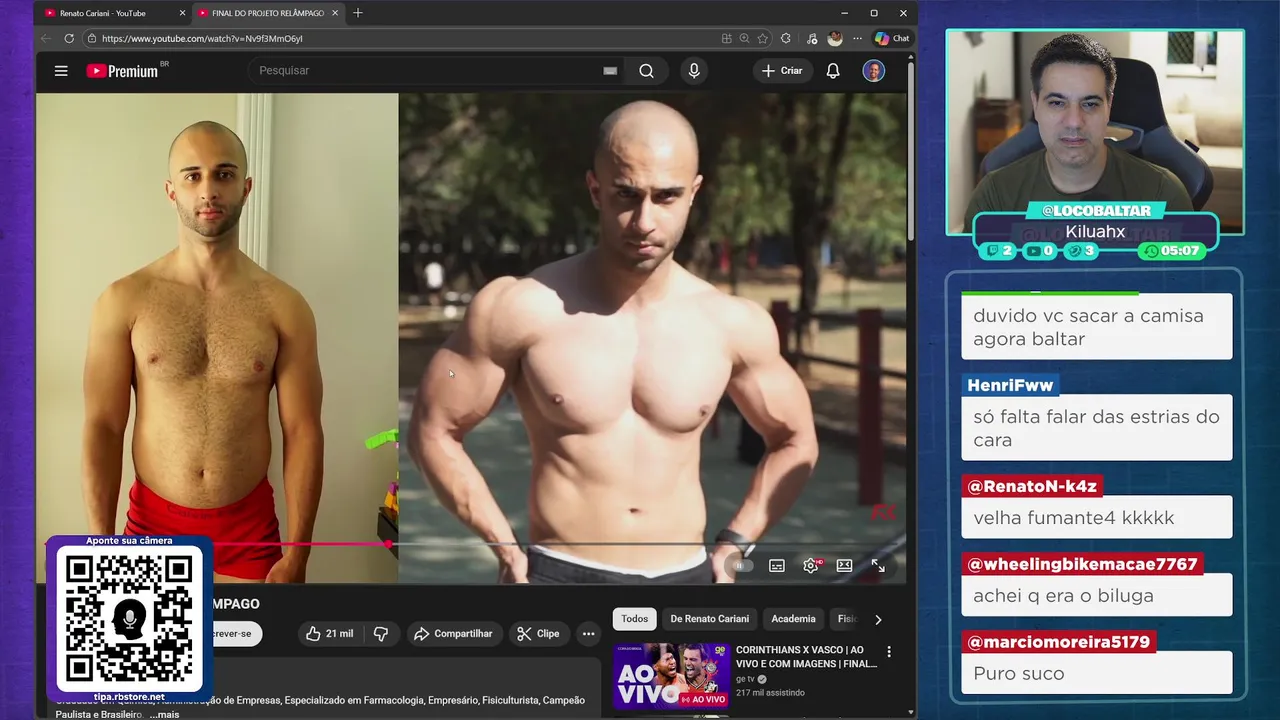Open the CORINTHIANS X VASCO video title
This screenshot has width=1280, height=720.
(806, 656)
